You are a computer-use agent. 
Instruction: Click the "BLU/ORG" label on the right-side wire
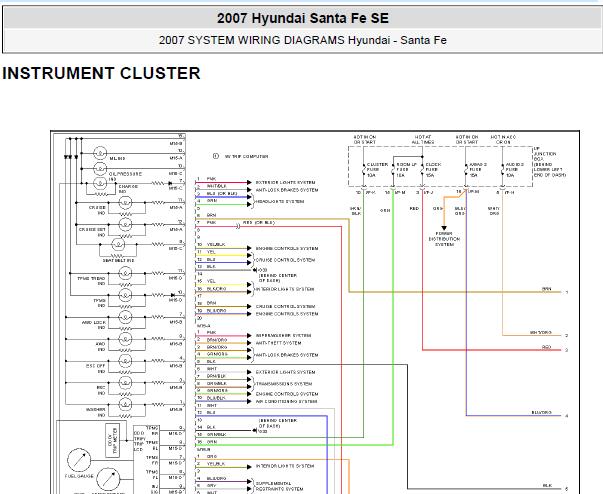tap(541, 412)
